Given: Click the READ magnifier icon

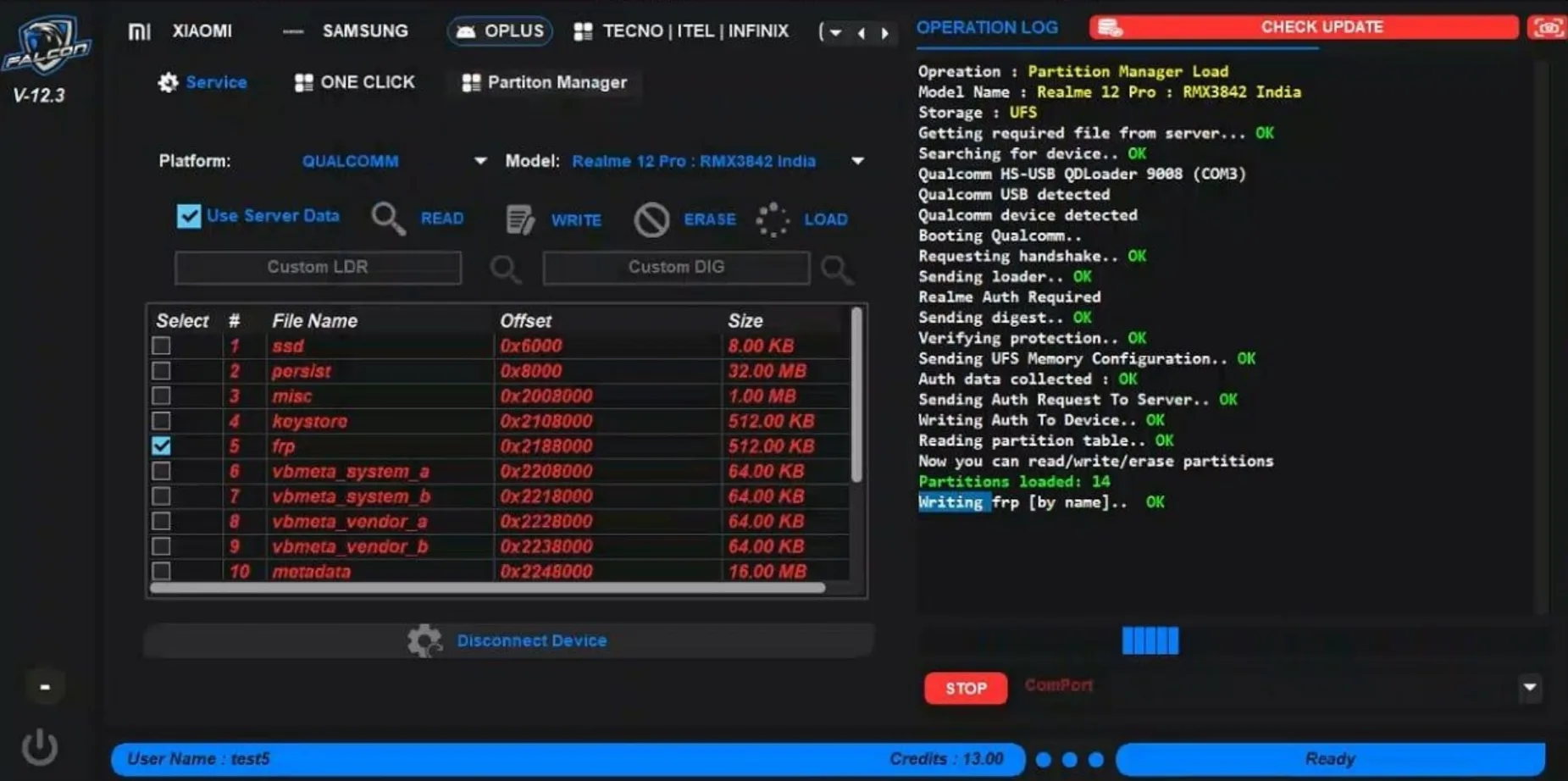Looking at the screenshot, I should (x=388, y=219).
